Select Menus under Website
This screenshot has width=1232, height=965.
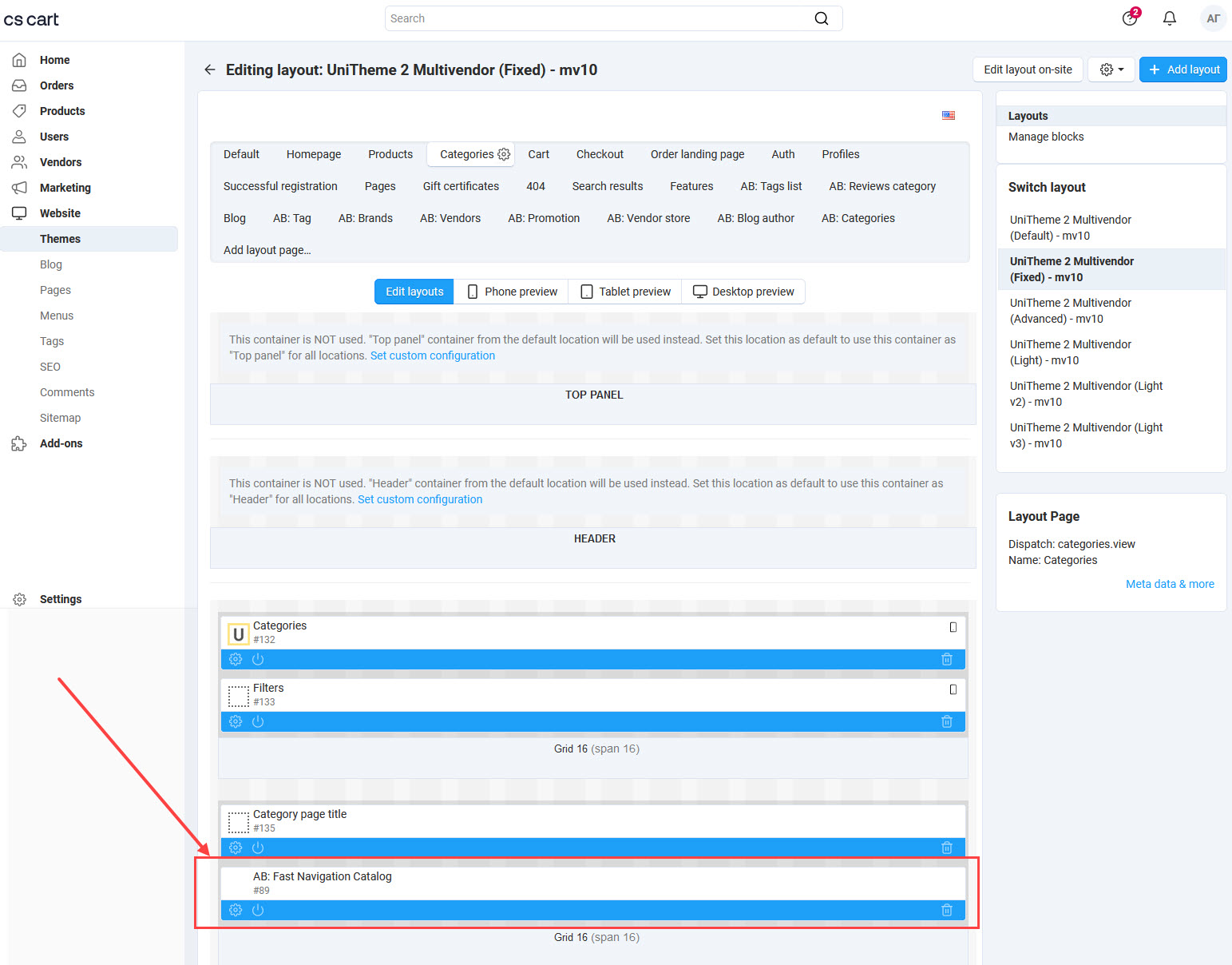57,316
